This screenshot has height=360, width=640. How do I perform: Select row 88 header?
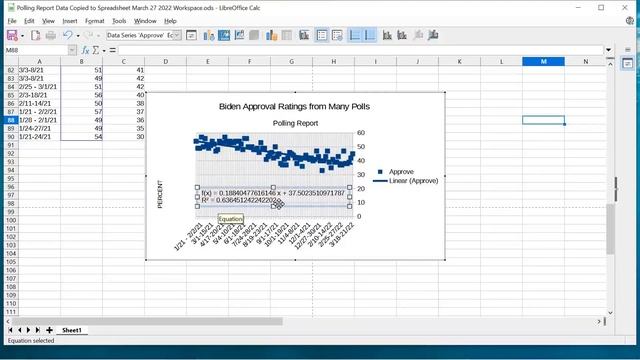point(11,120)
